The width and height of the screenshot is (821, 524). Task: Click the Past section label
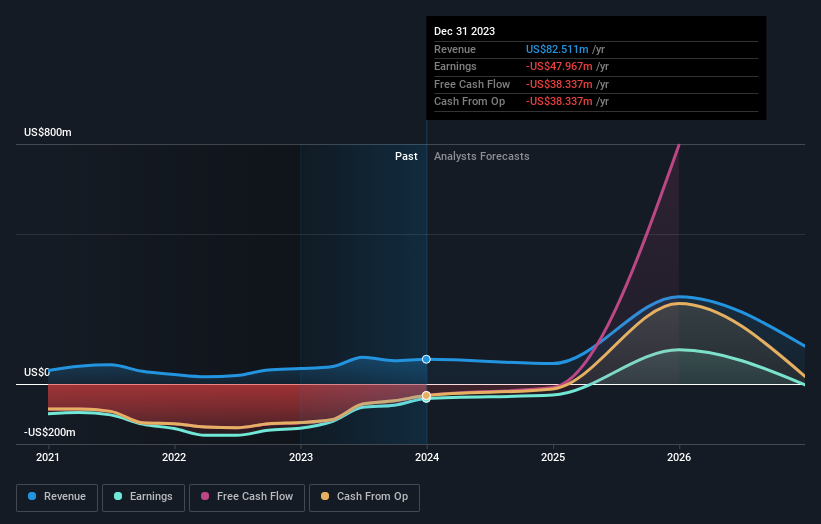coord(406,157)
